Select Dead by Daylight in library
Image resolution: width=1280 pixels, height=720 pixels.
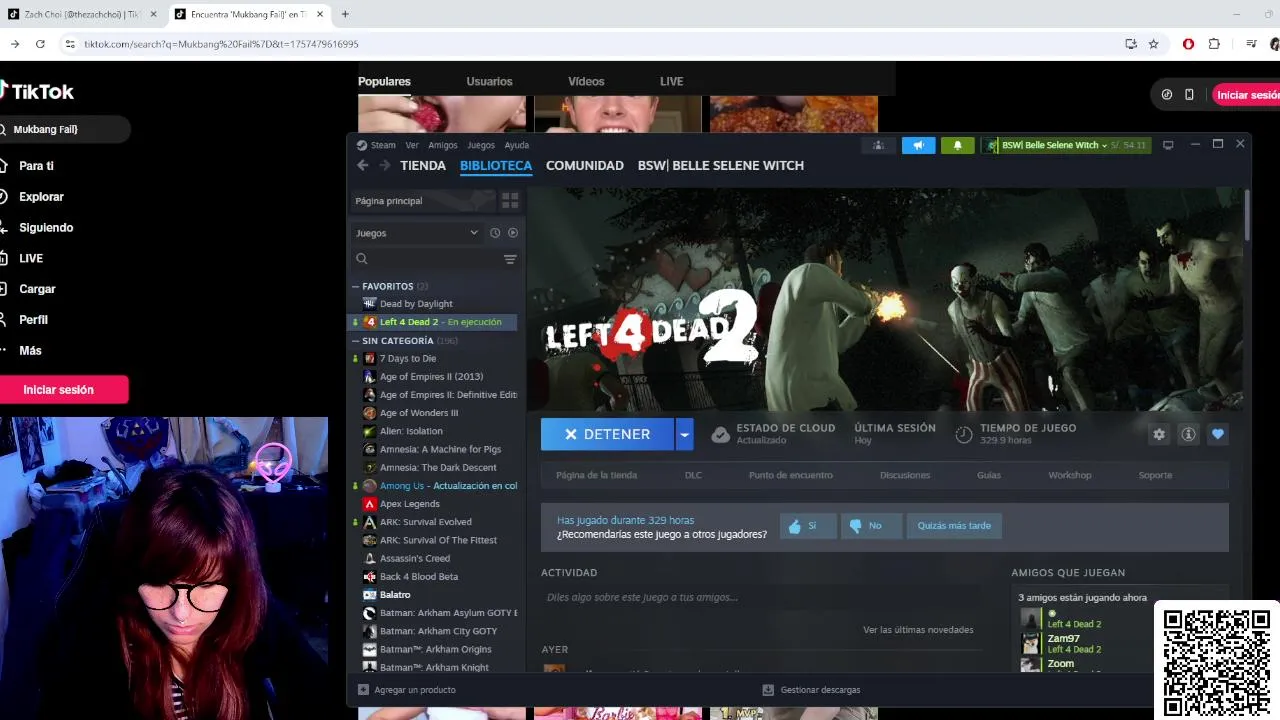(x=416, y=304)
